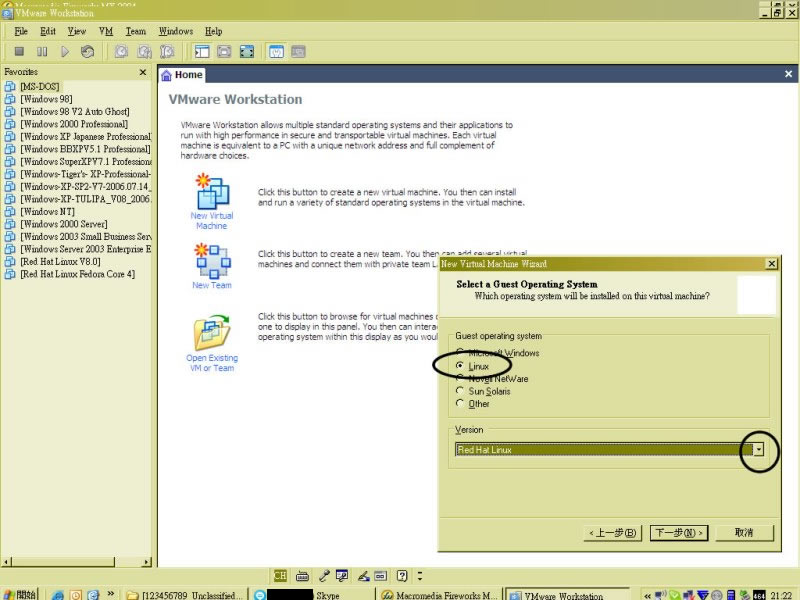
Task: Open the Version dropdown arrow
Action: [x=759, y=449]
